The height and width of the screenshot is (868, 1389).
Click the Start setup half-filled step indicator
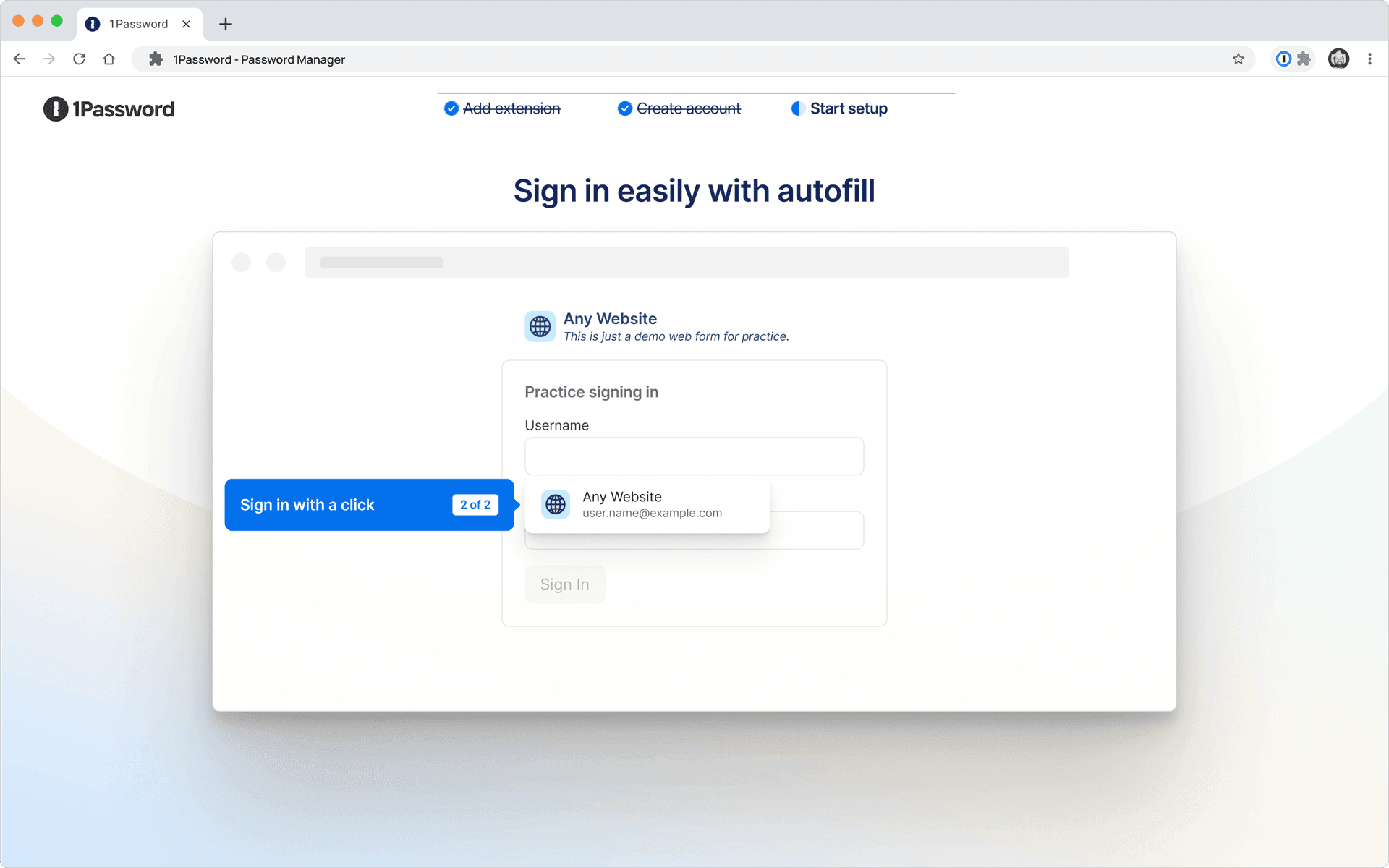(x=798, y=109)
